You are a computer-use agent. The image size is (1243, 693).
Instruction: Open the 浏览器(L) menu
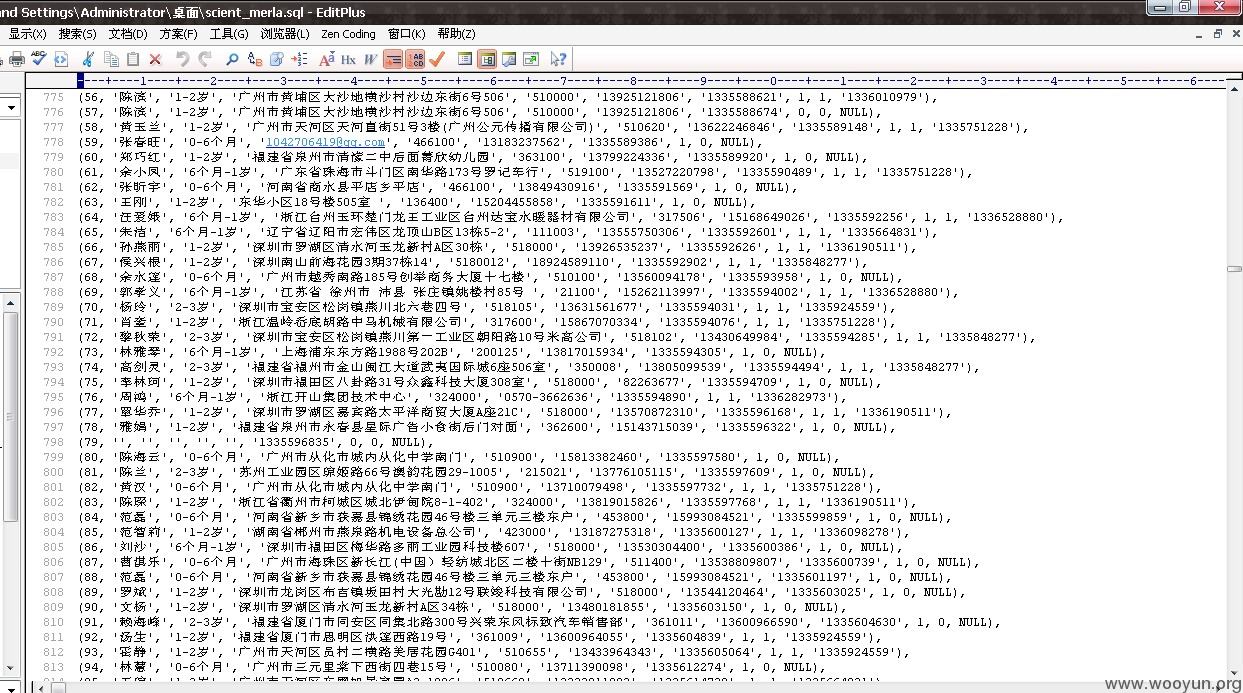pos(285,34)
